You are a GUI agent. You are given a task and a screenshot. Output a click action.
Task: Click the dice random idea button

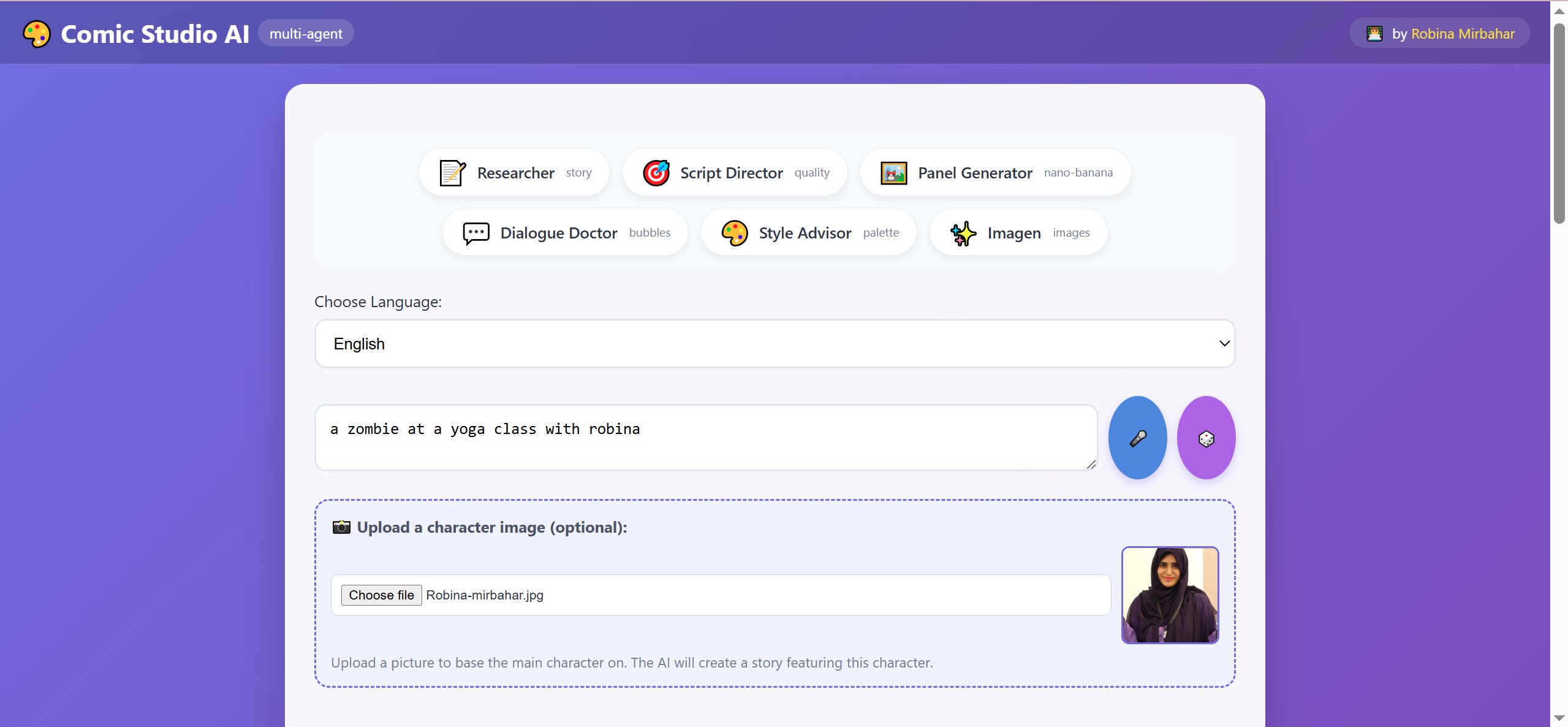(1205, 438)
